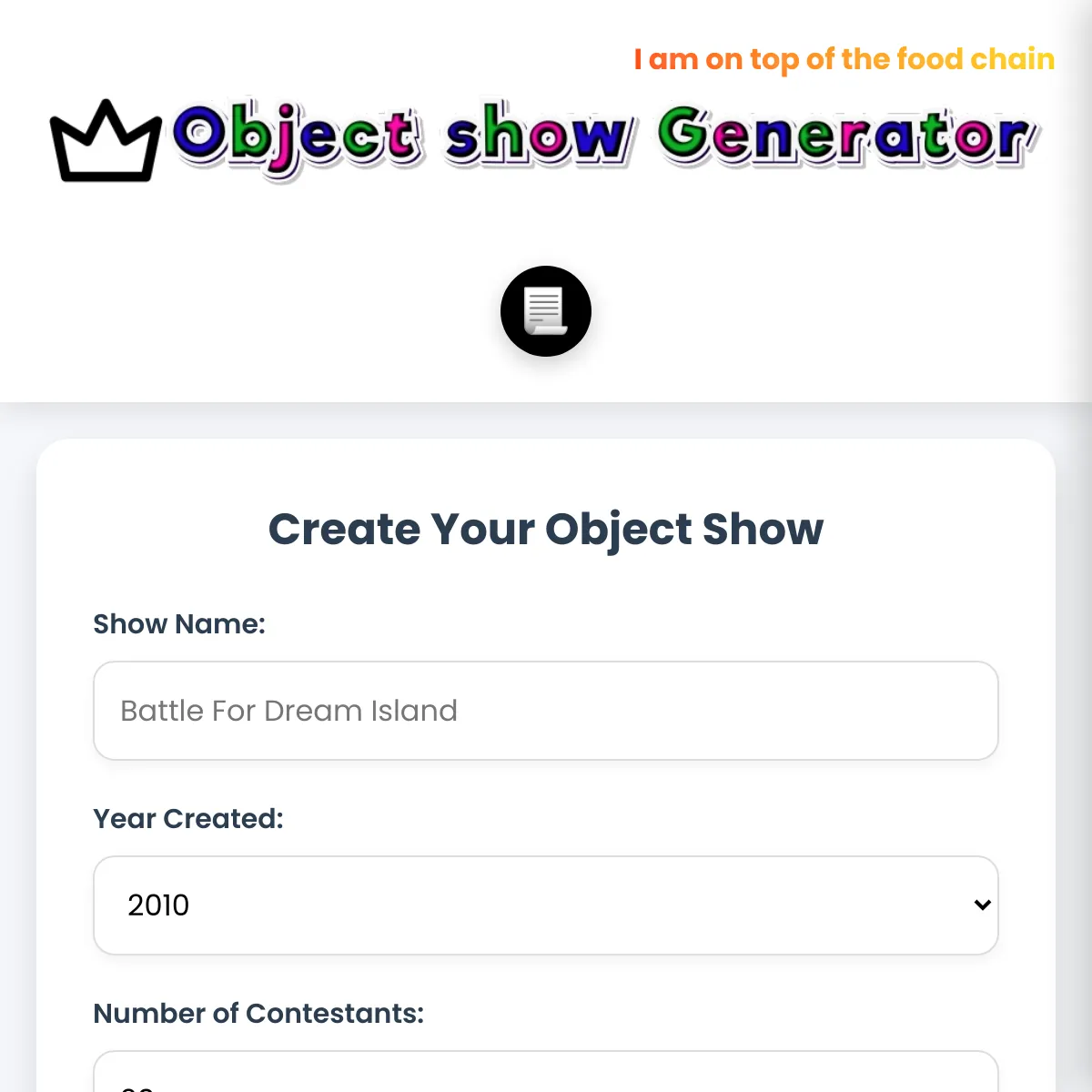Click "I am on top of the food chain" text
The height and width of the screenshot is (1092, 1092).
tap(844, 59)
